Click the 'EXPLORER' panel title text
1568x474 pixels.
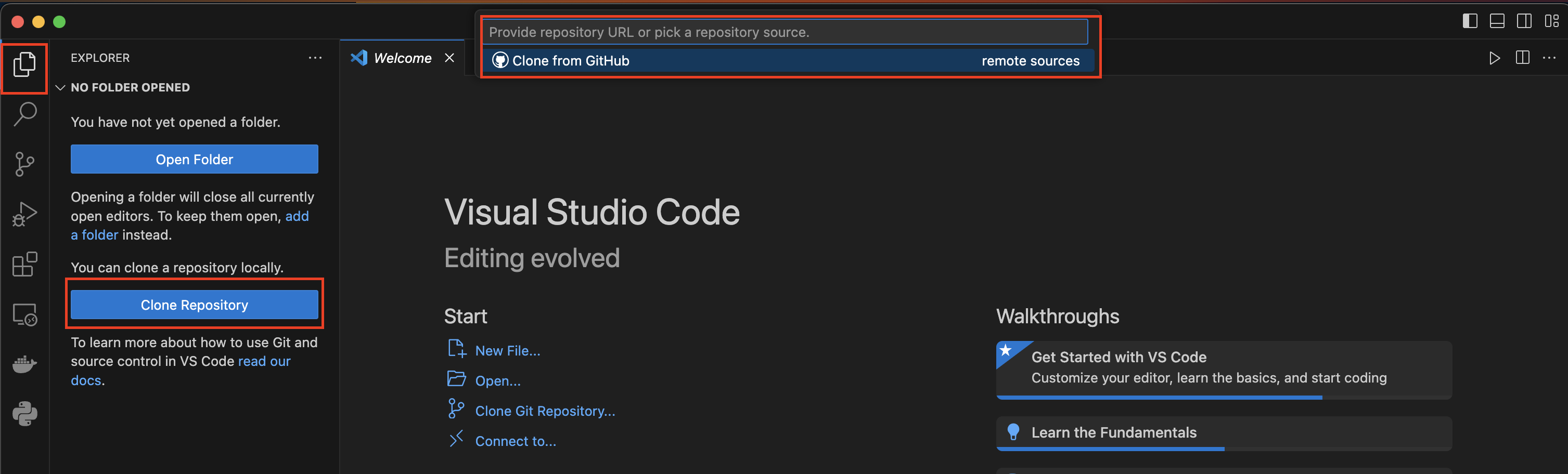[100, 58]
